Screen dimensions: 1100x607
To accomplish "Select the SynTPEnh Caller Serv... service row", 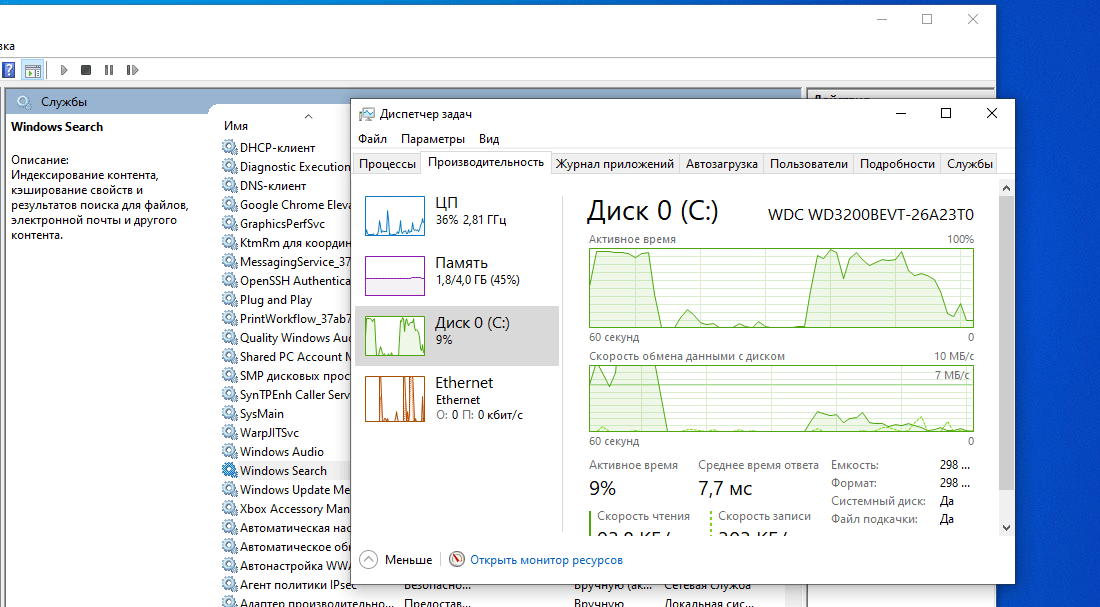I will (286, 394).
